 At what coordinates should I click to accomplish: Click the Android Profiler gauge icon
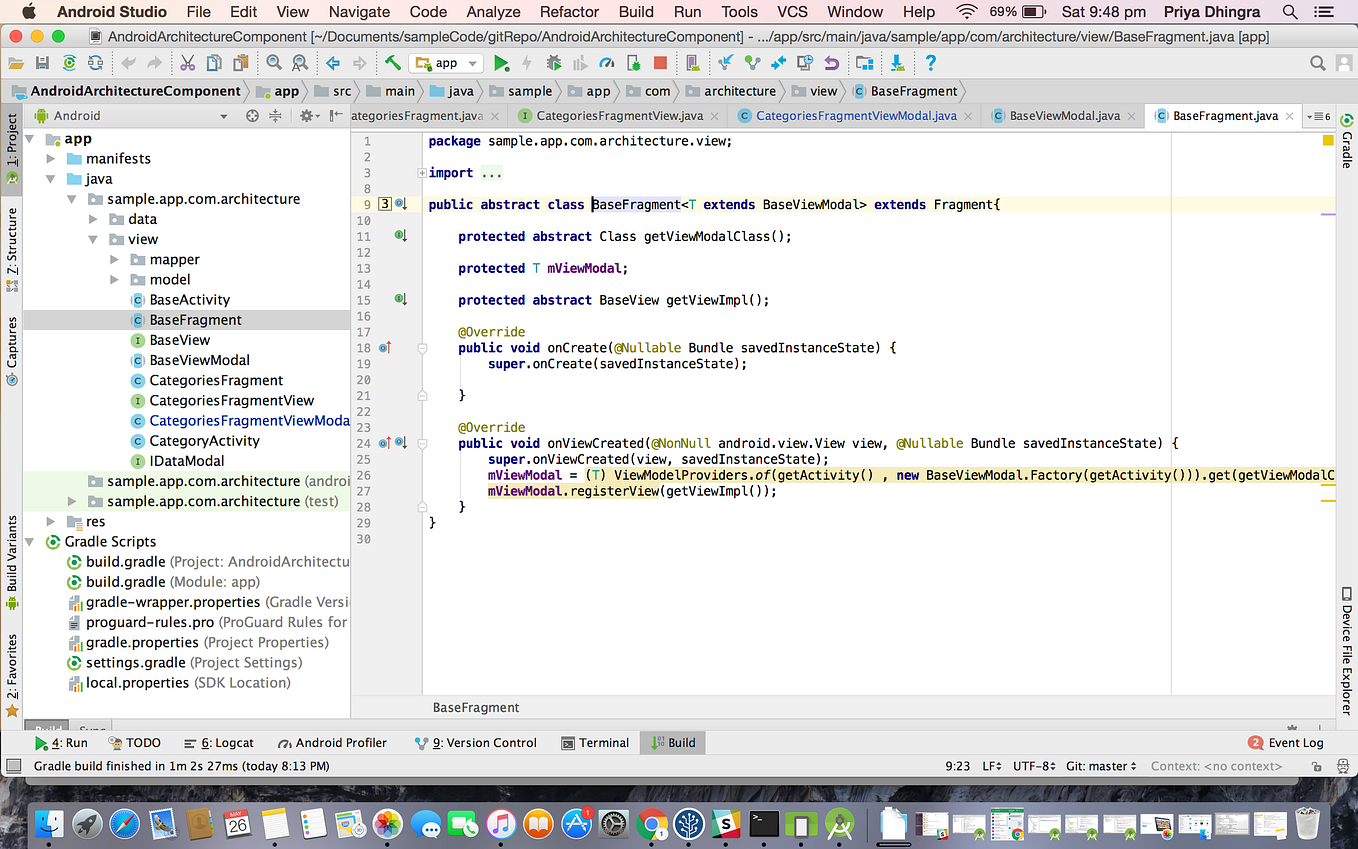[606, 63]
